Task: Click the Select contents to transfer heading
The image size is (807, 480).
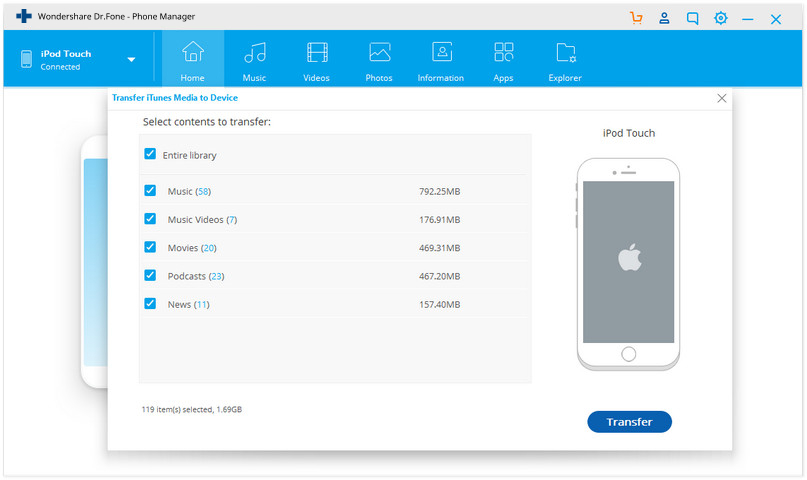Action: [x=206, y=122]
